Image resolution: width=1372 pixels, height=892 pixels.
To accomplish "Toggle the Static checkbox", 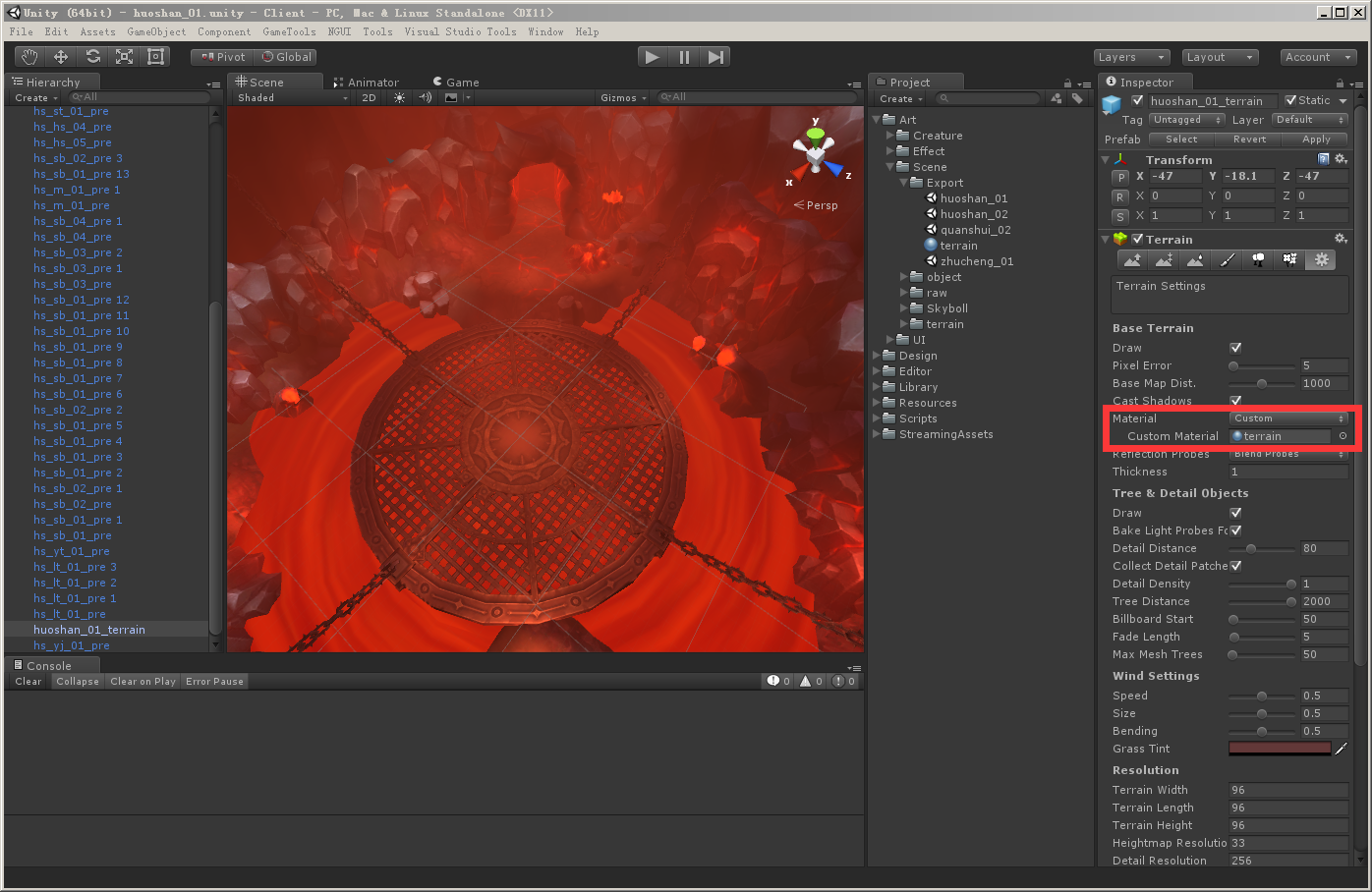I will pyautogui.click(x=1291, y=100).
